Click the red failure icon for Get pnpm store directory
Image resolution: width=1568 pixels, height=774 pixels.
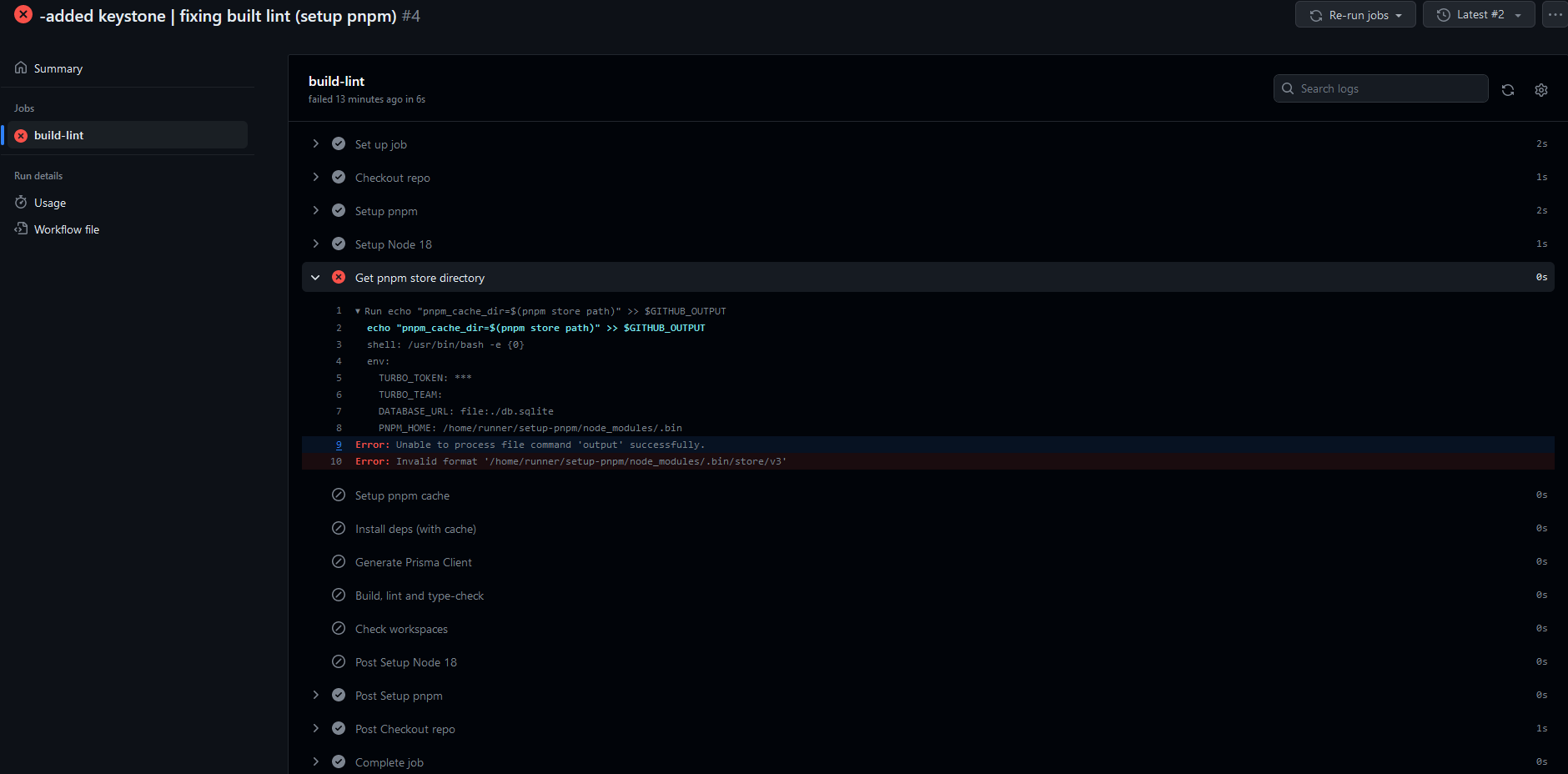point(339,277)
